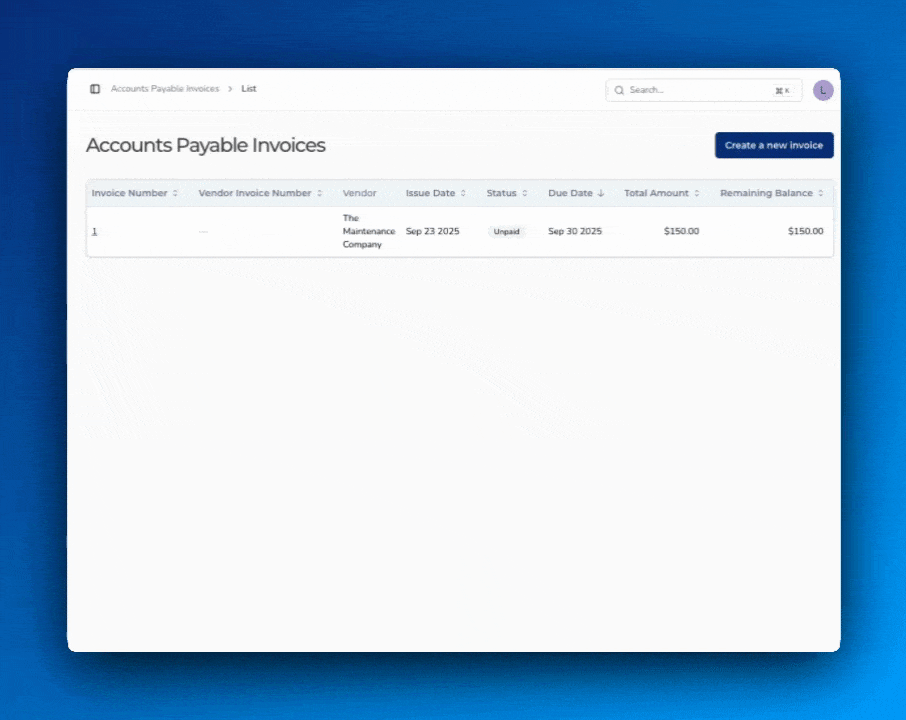The image size is (906, 720).
Task: Click the Unpaid status badge
Action: click(x=507, y=231)
